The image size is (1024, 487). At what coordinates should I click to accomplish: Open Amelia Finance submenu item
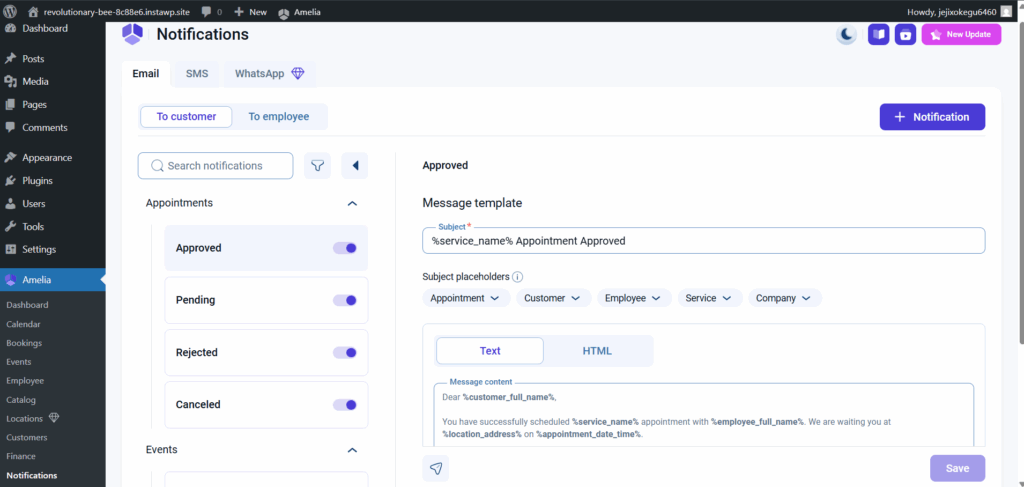21,456
